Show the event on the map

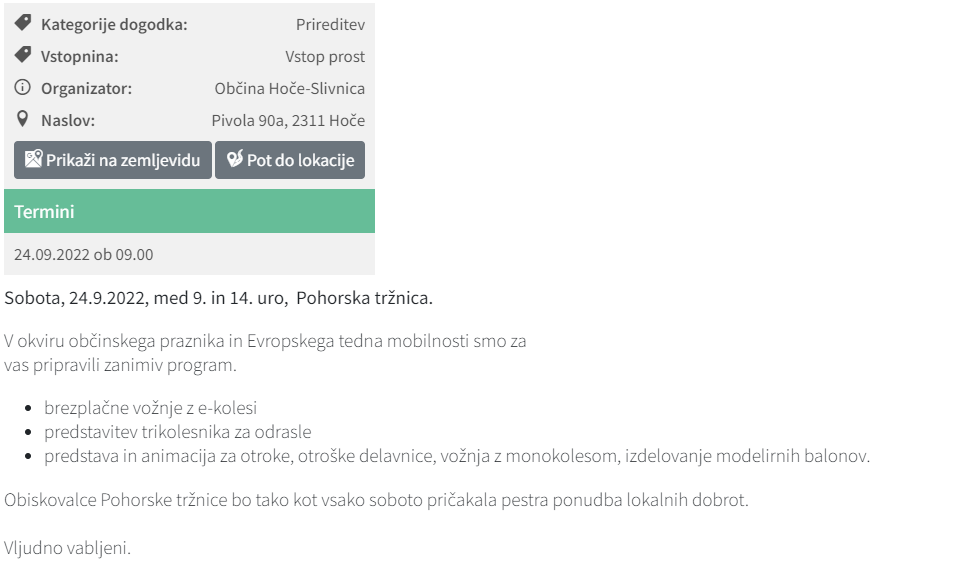click(113, 160)
